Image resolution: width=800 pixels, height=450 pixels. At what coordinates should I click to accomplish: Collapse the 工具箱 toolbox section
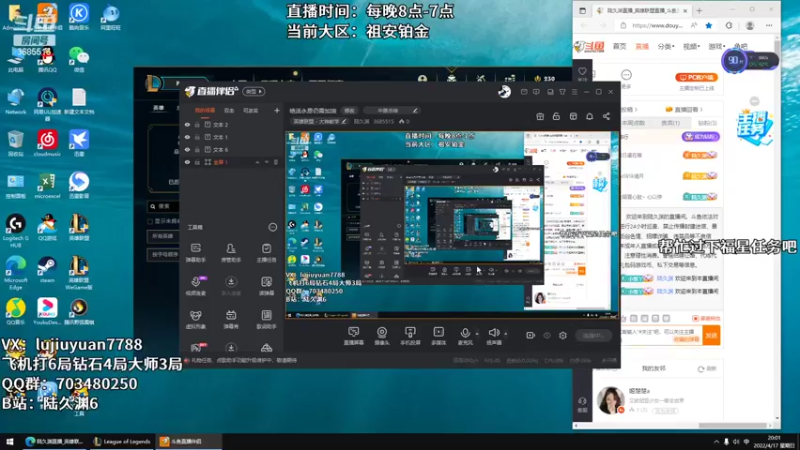pyautogui.click(x=273, y=227)
